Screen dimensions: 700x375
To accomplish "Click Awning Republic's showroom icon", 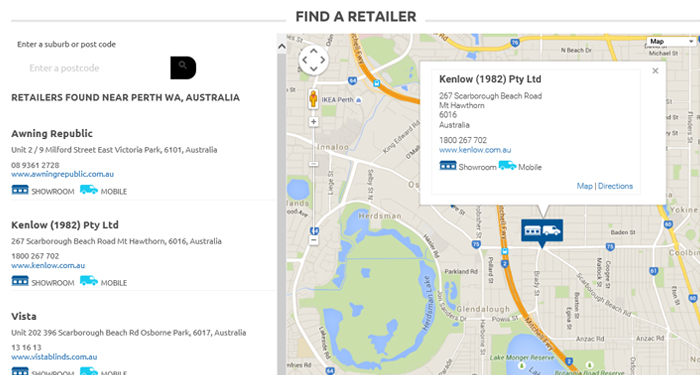I will pos(20,190).
